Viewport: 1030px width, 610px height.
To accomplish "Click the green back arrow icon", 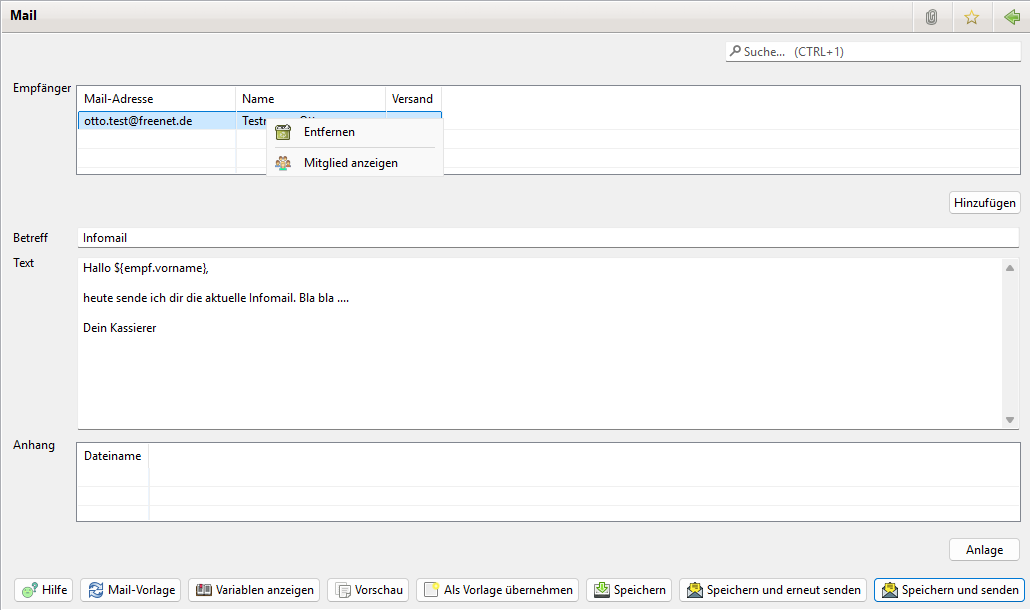I will point(1011,17).
